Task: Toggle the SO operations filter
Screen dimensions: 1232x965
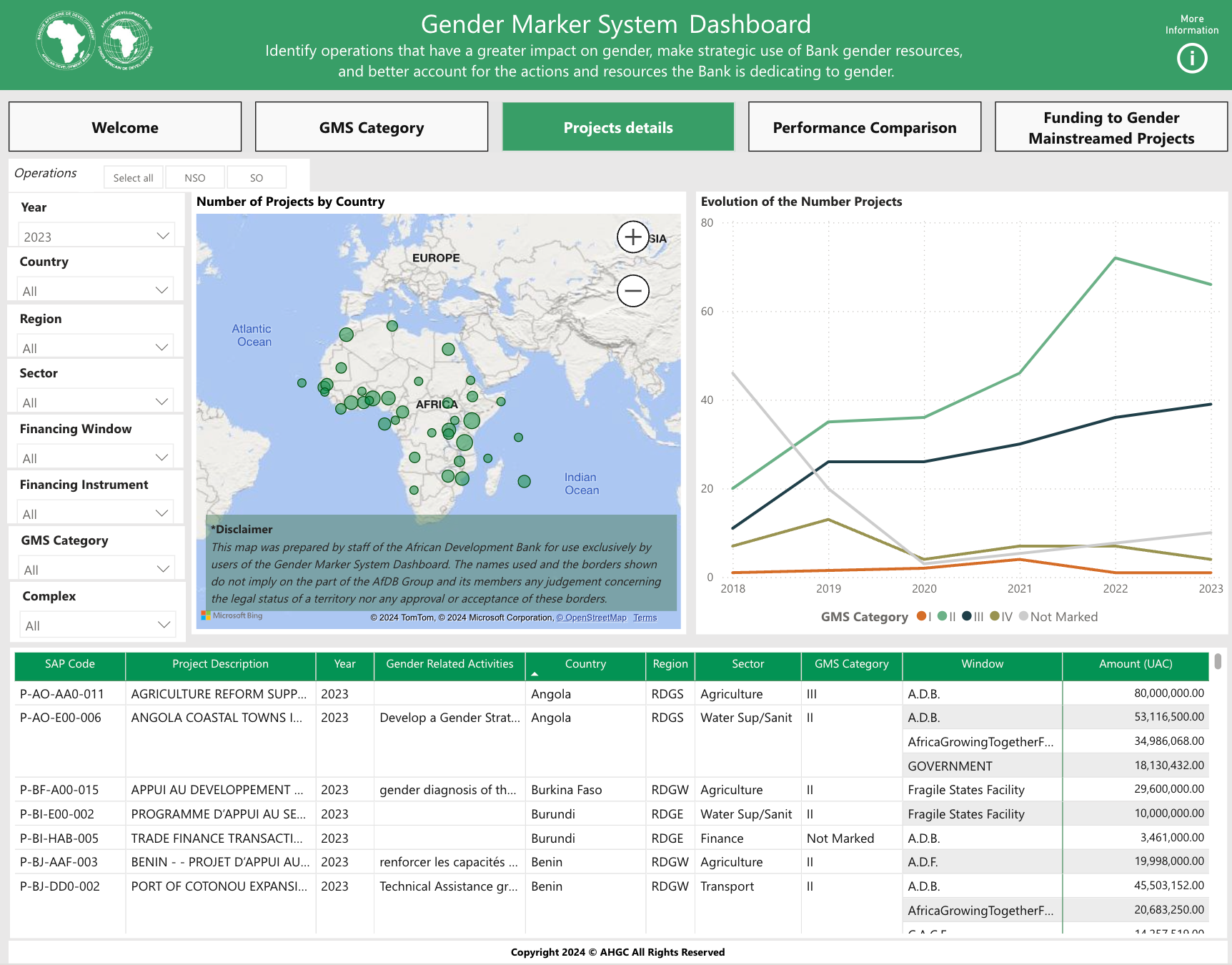Action: point(257,178)
